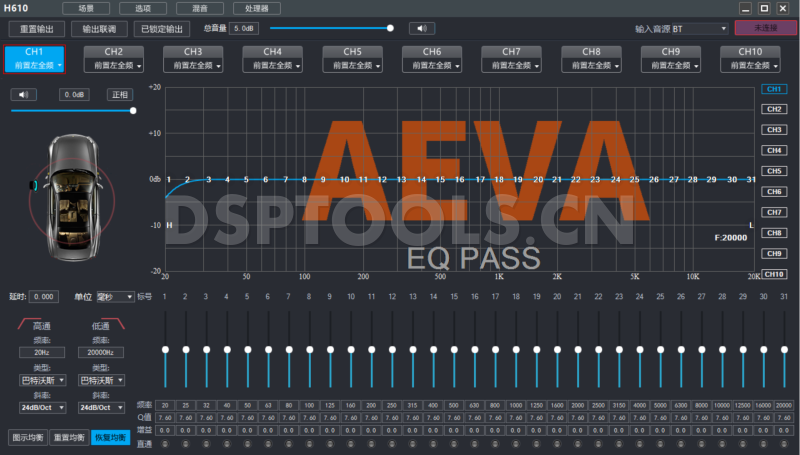Toggle the 正相 phase button

pyautogui.click(x=120, y=95)
